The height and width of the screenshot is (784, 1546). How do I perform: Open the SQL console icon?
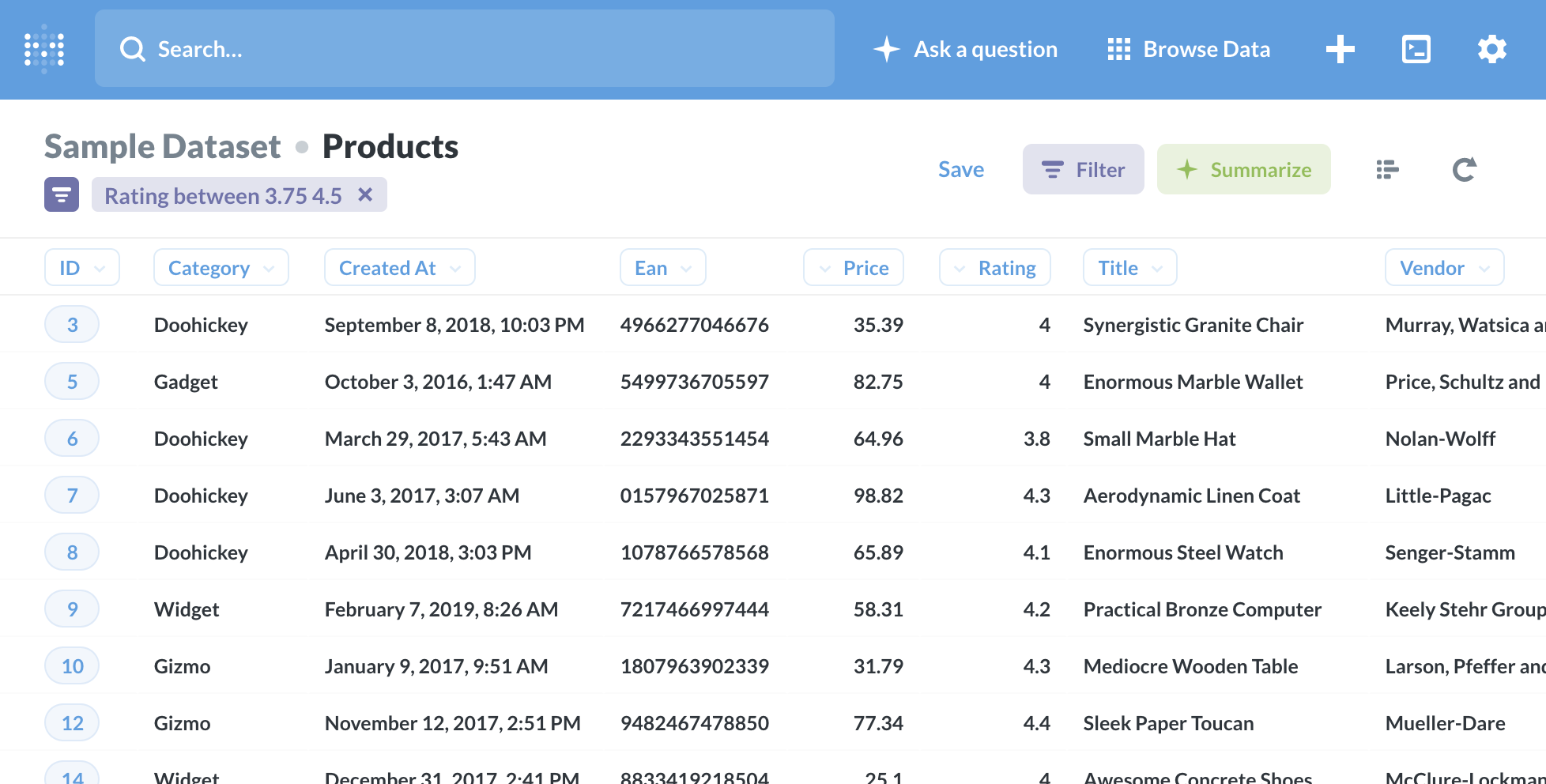pos(1416,49)
